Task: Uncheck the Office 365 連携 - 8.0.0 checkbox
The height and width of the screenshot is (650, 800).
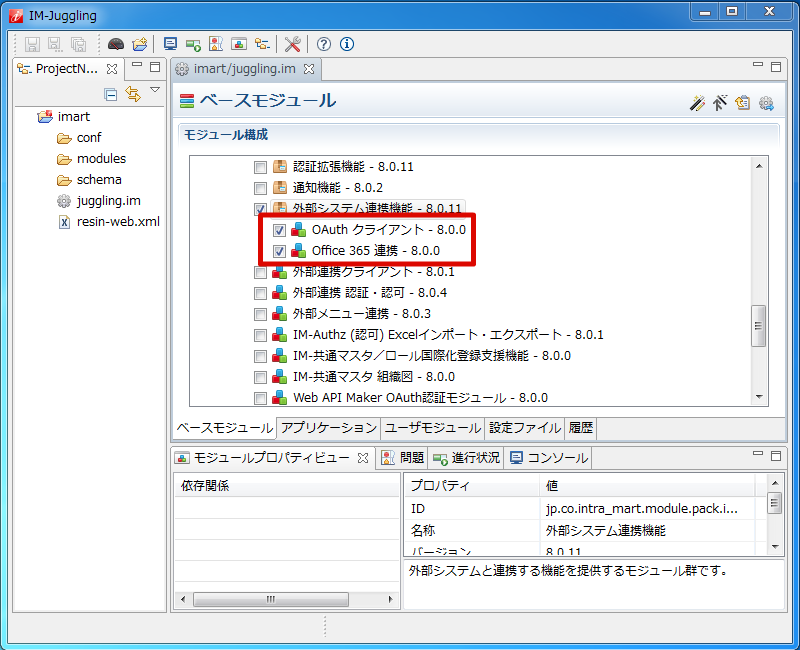Action: (279, 252)
